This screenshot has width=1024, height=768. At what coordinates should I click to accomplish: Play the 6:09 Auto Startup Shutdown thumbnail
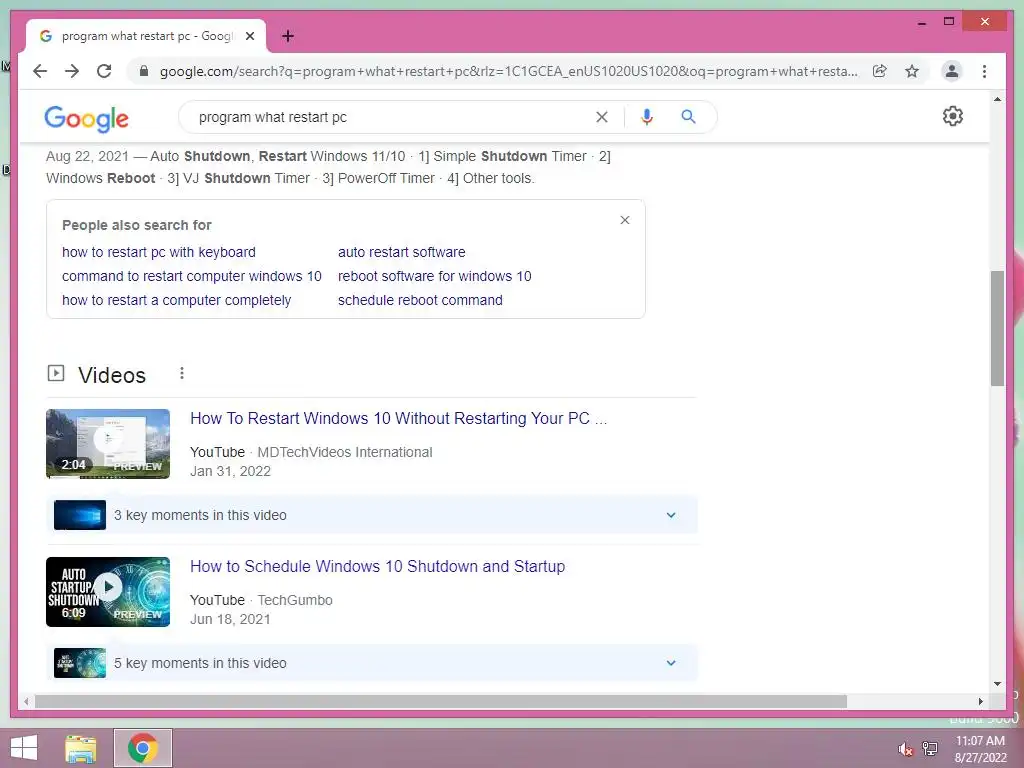pos(108,592)
